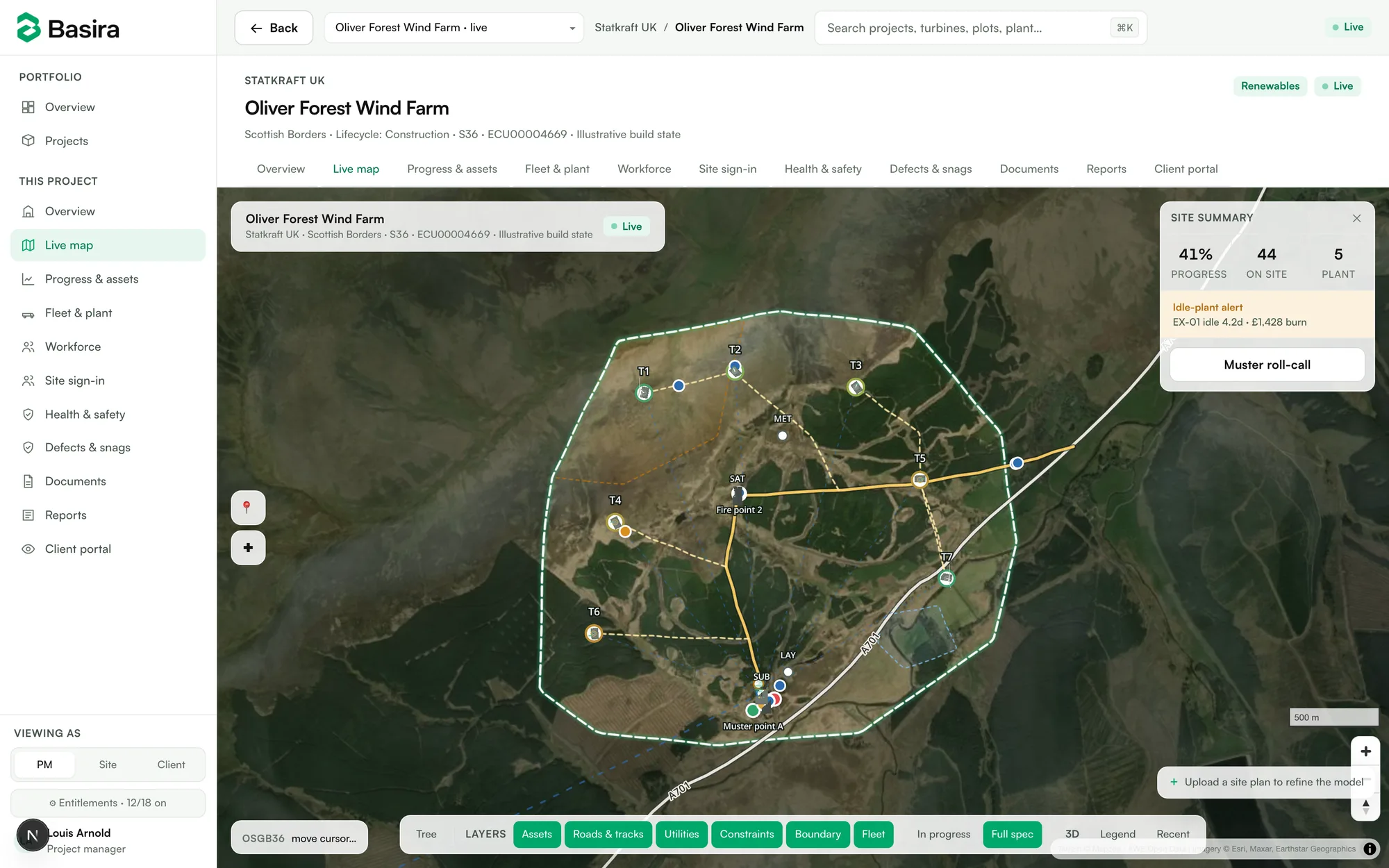Click the plus tool below pin button
This screenshot has width=1389, height=868.
248,548
